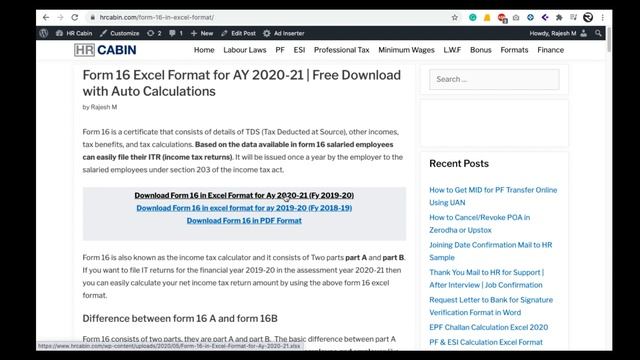
Task: Open the updates counter showing 2
Action: (154, 33)
